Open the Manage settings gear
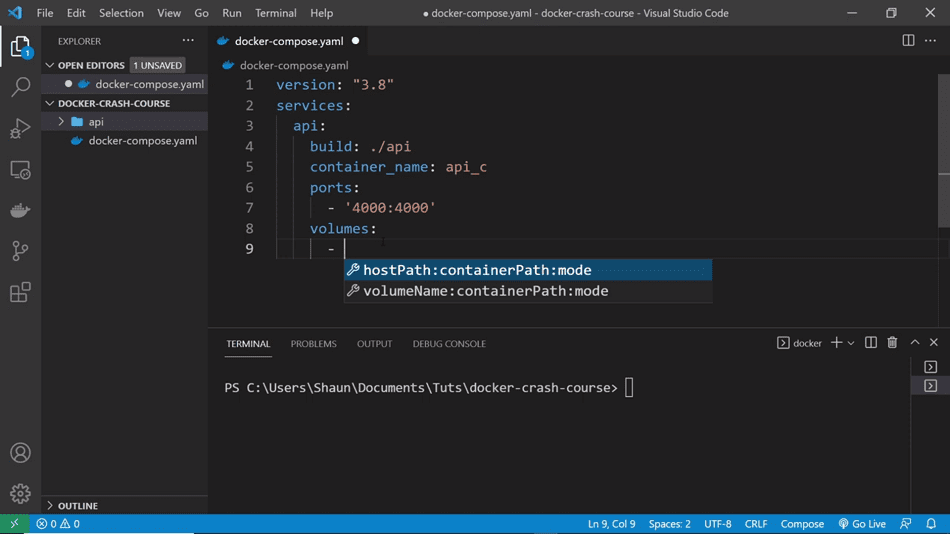Image resolution: width=950 pixels, height=534 pixels. pos(20,493)
